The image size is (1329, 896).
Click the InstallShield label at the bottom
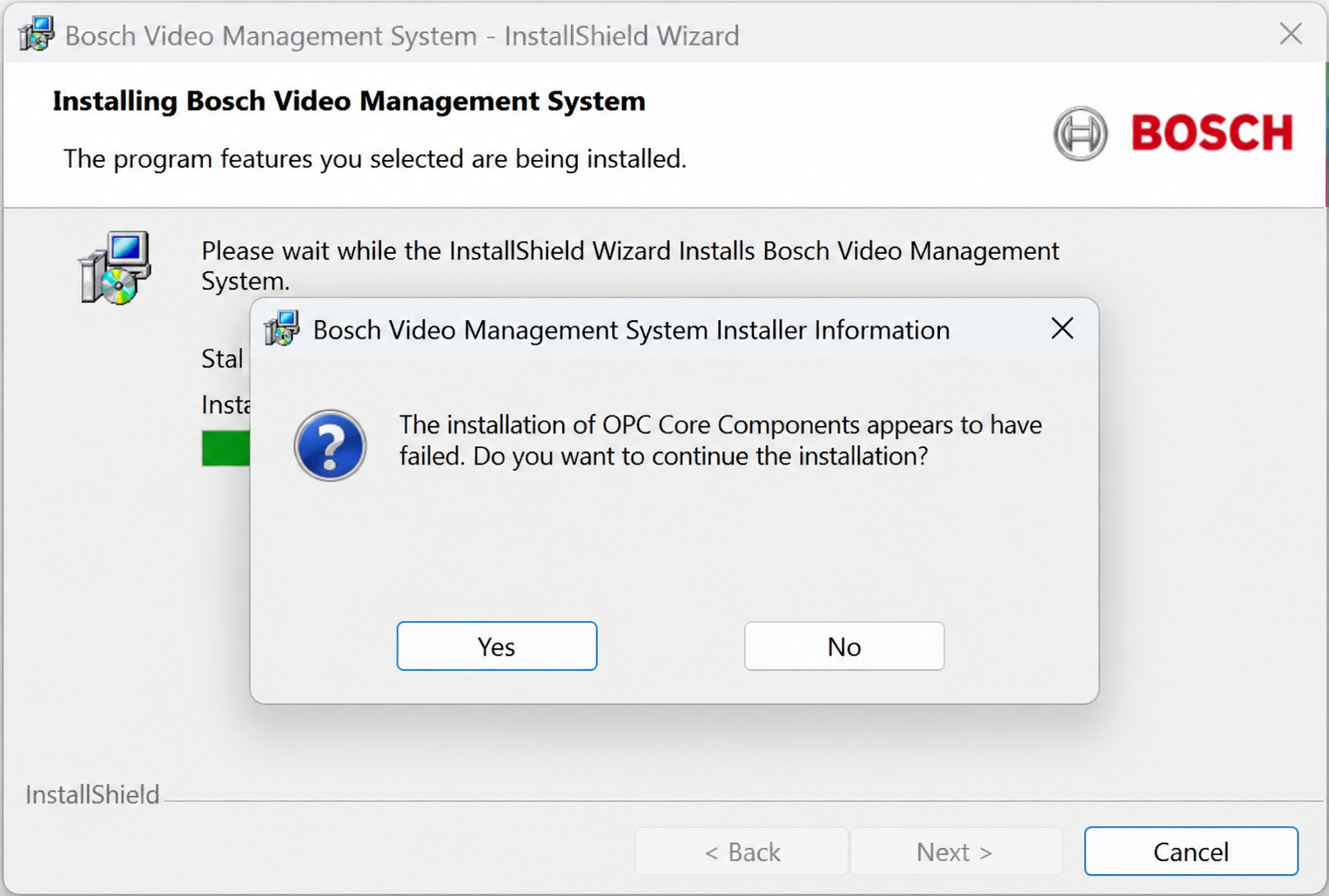[92, 794]
